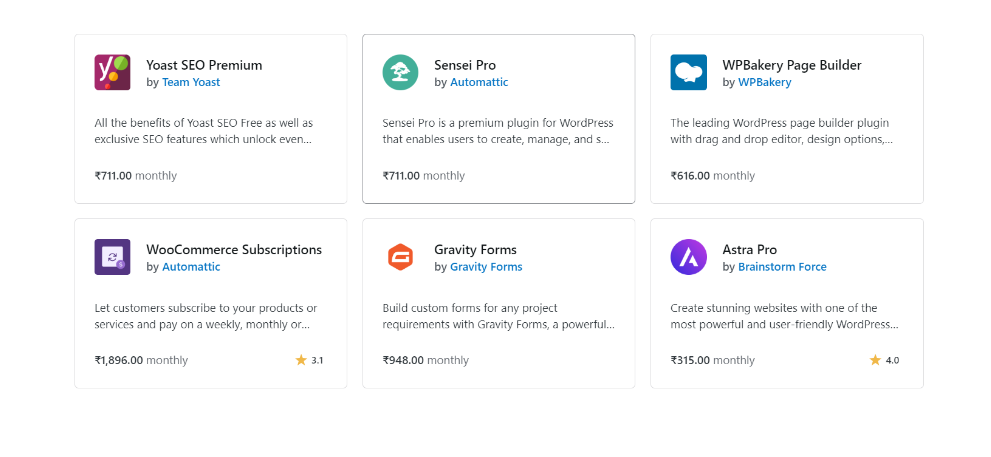Click the WooCommerce Subscriptions purple icon
This screenshot has height=457, width=991.
tap(112, 257)
